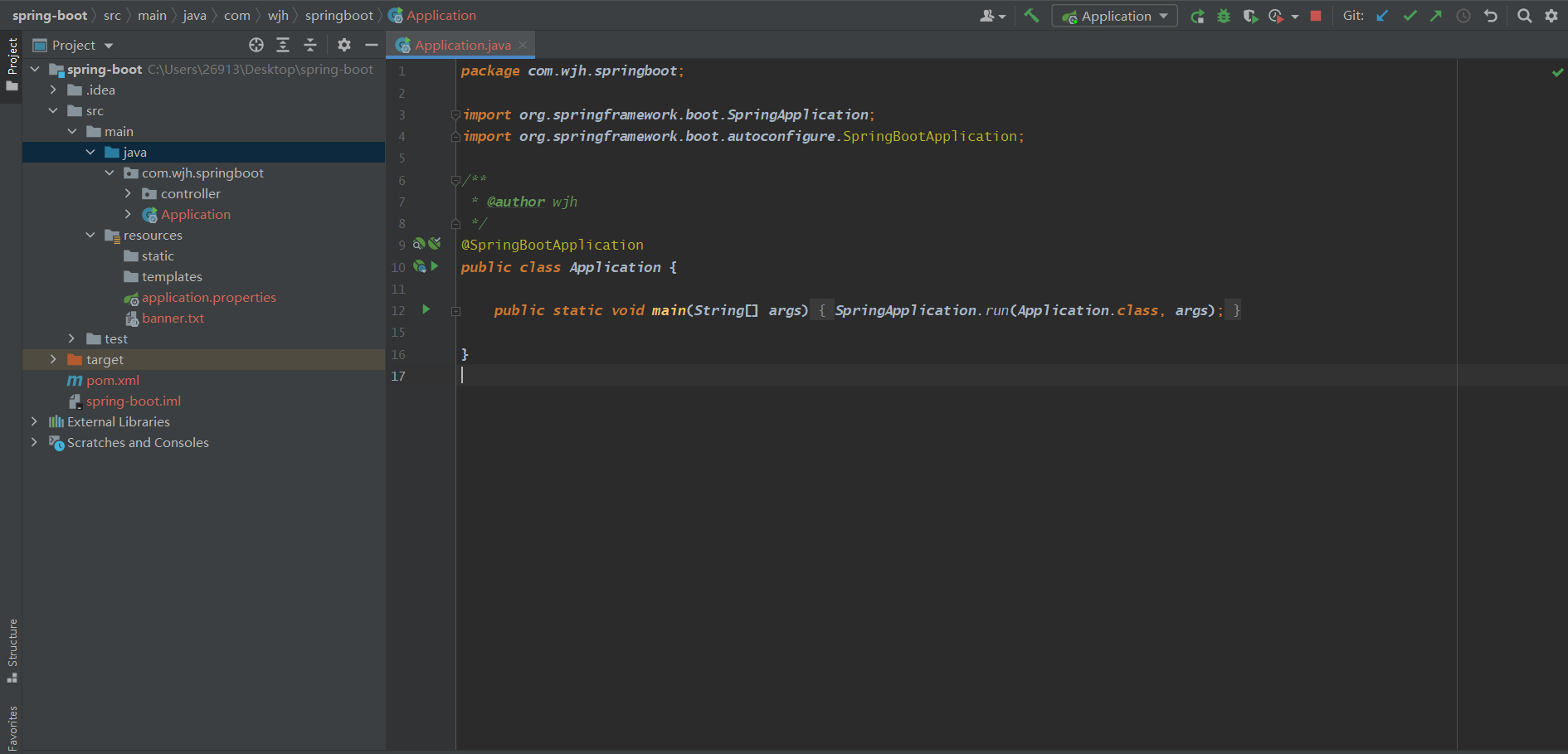The image size is (1568, 754).
Task: Select the com.wjh.springboot package
Action: pos(202,173)
